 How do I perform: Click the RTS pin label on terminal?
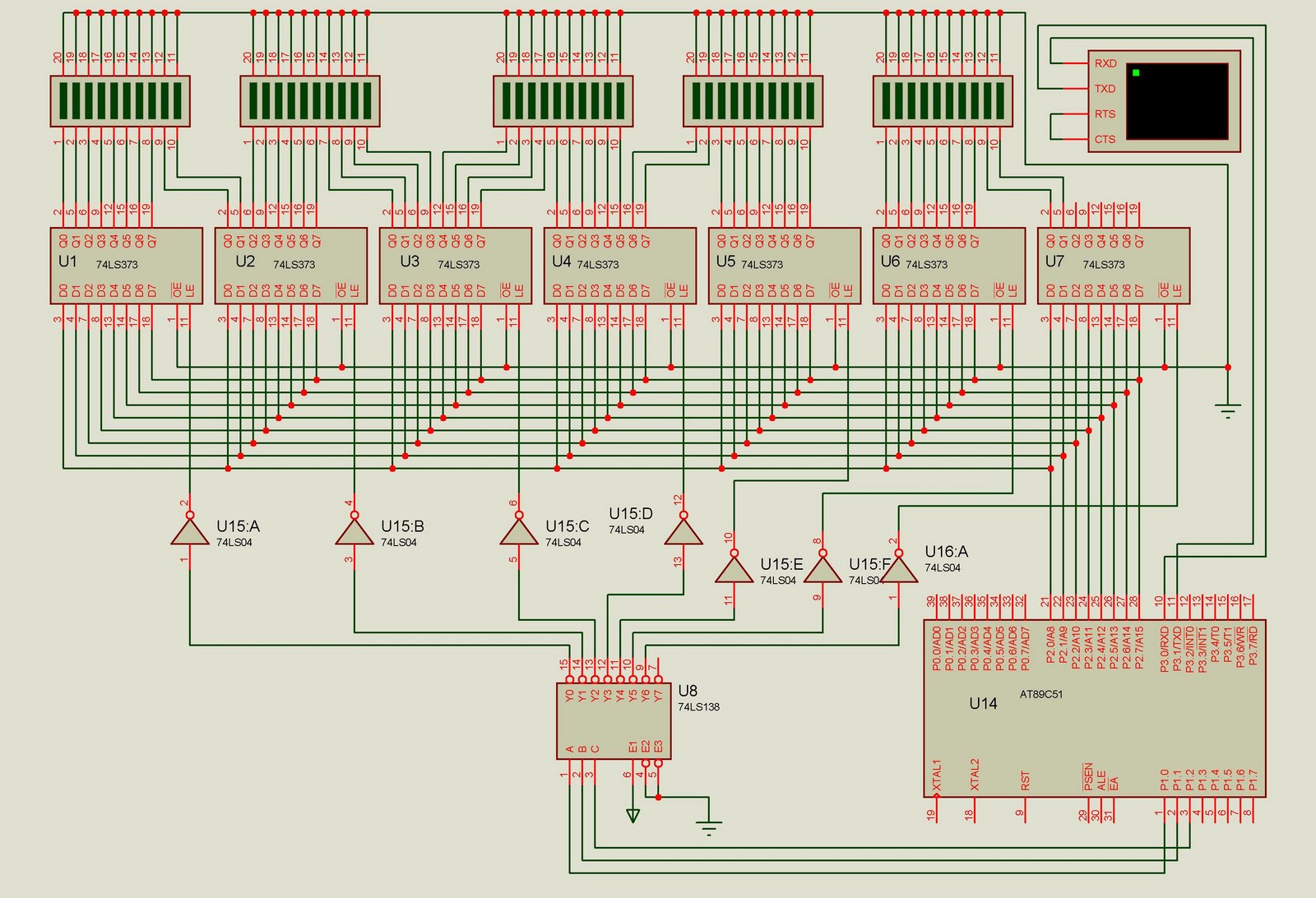click(x=1105, y=114)
